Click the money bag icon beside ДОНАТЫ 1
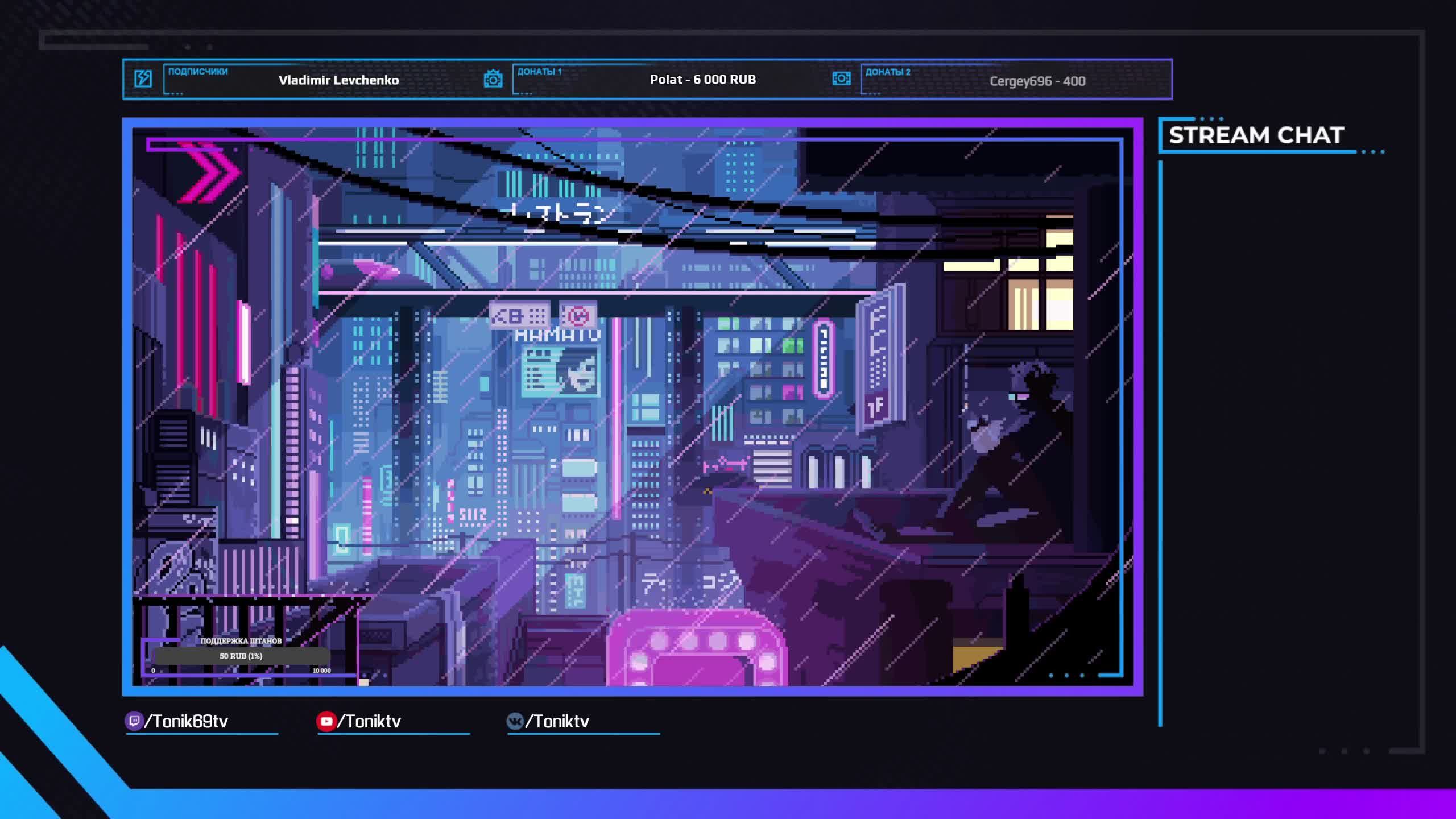 pos(493,79)
